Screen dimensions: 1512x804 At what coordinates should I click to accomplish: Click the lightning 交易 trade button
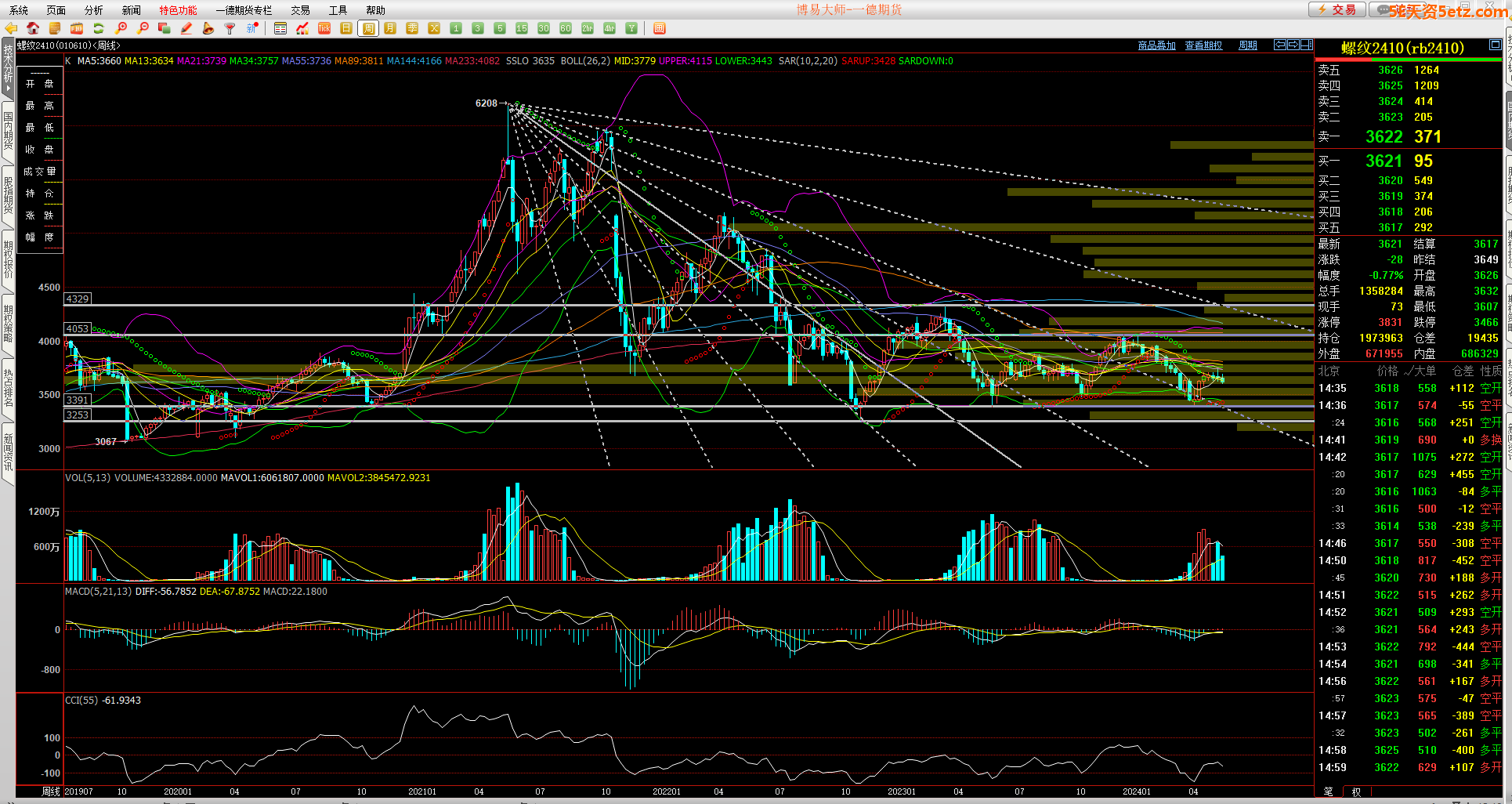tap(1337, 9)
